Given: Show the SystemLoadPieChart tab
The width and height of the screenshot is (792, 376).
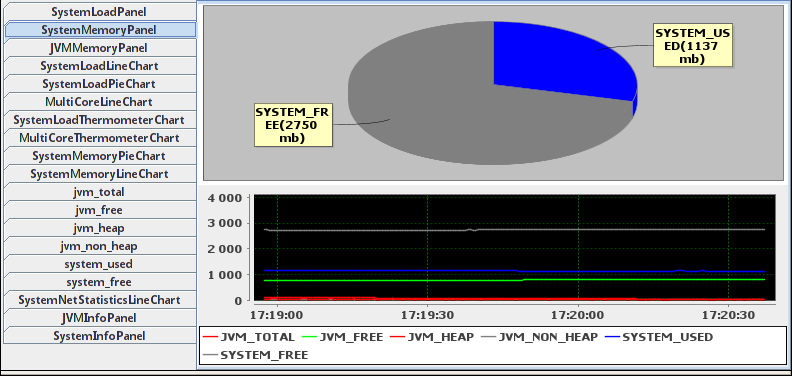Looking at the screenshot, I should [x=100, y=84].
